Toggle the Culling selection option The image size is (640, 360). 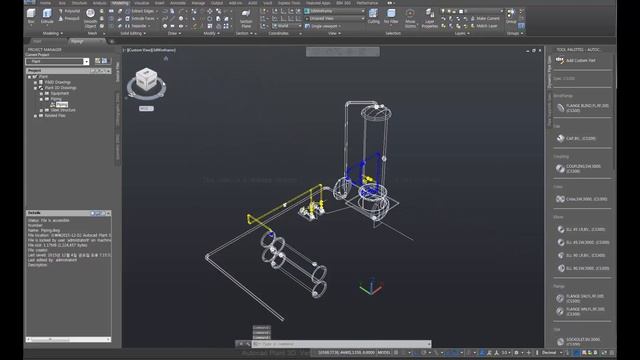coord(373,16)
